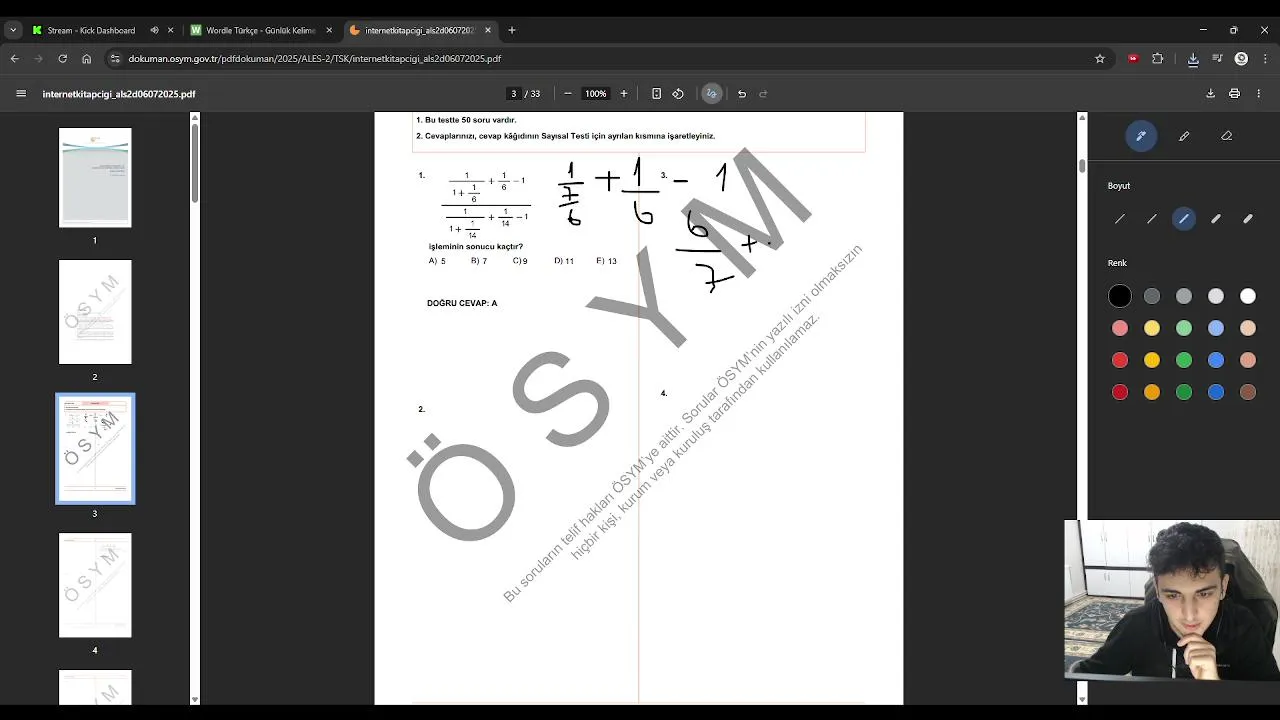The height and width of the screenshot is (720, 1280).
Task: Select the internetkitapcigi PDF tab
Action: pos(418,30)
